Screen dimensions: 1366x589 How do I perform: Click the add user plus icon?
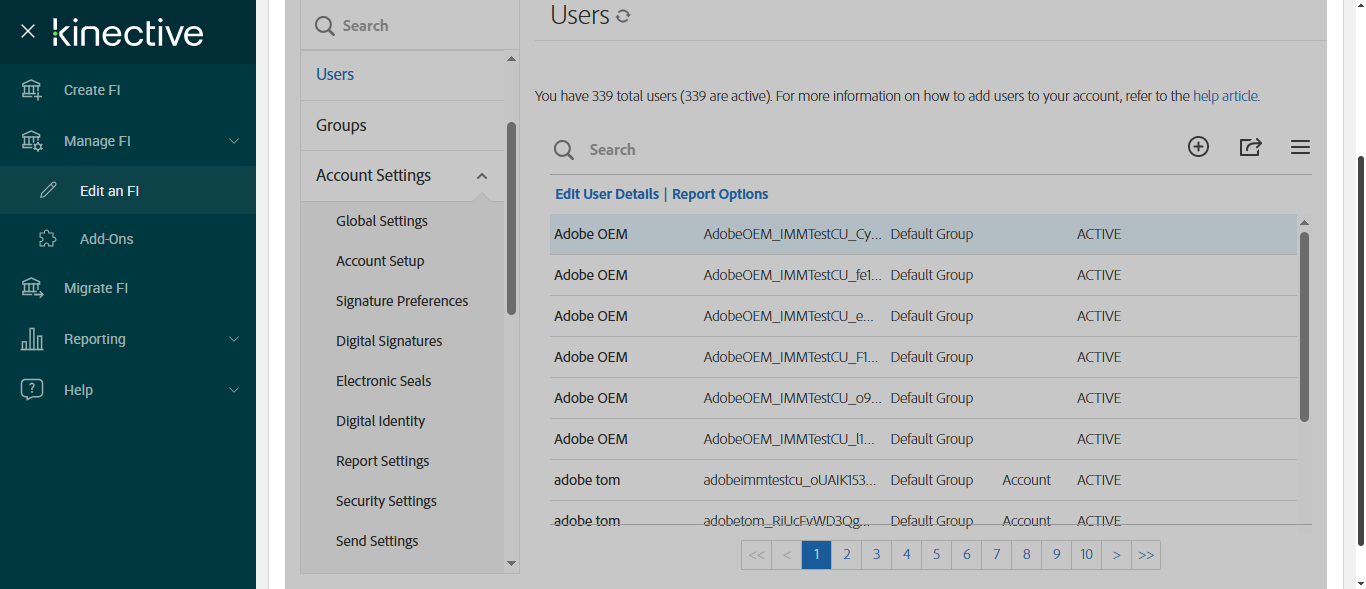pos(1198,147)
